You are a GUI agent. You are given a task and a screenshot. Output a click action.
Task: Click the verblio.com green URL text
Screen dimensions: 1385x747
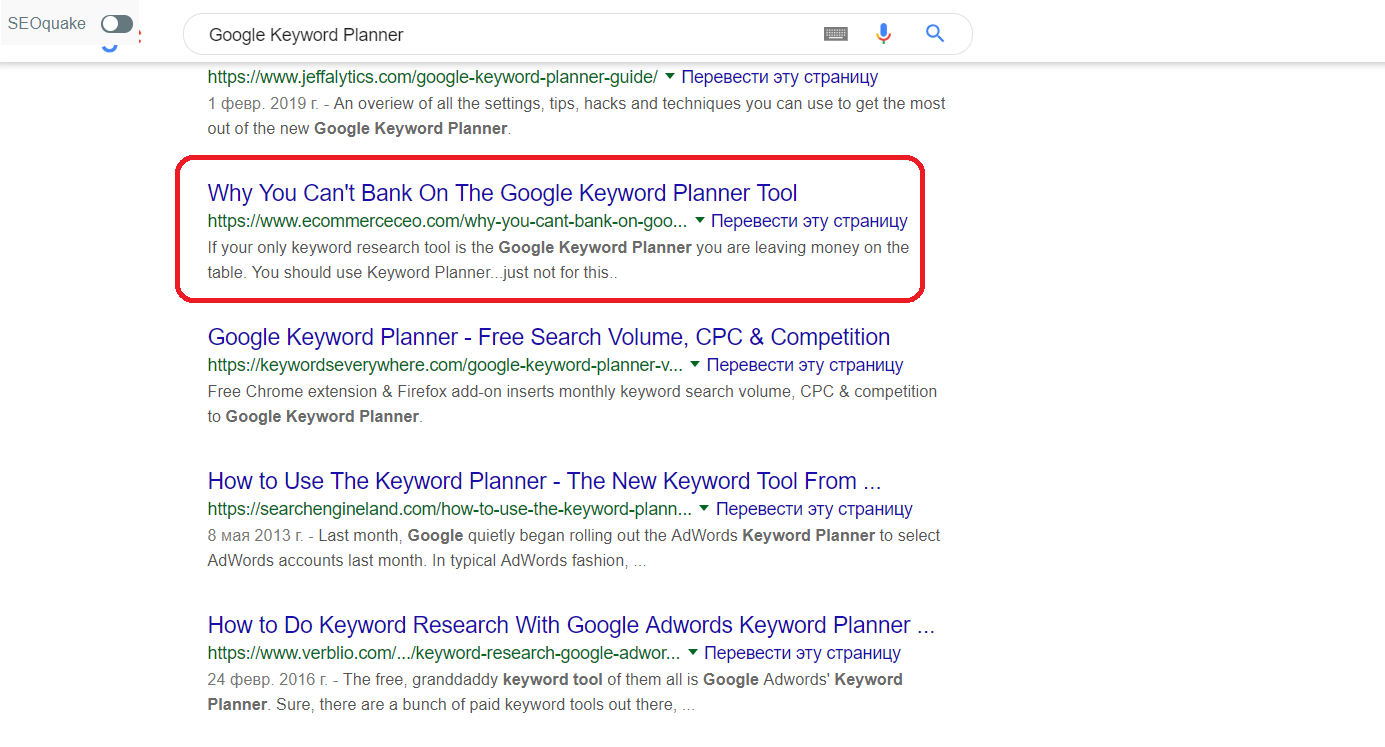[x=444, y=653]
